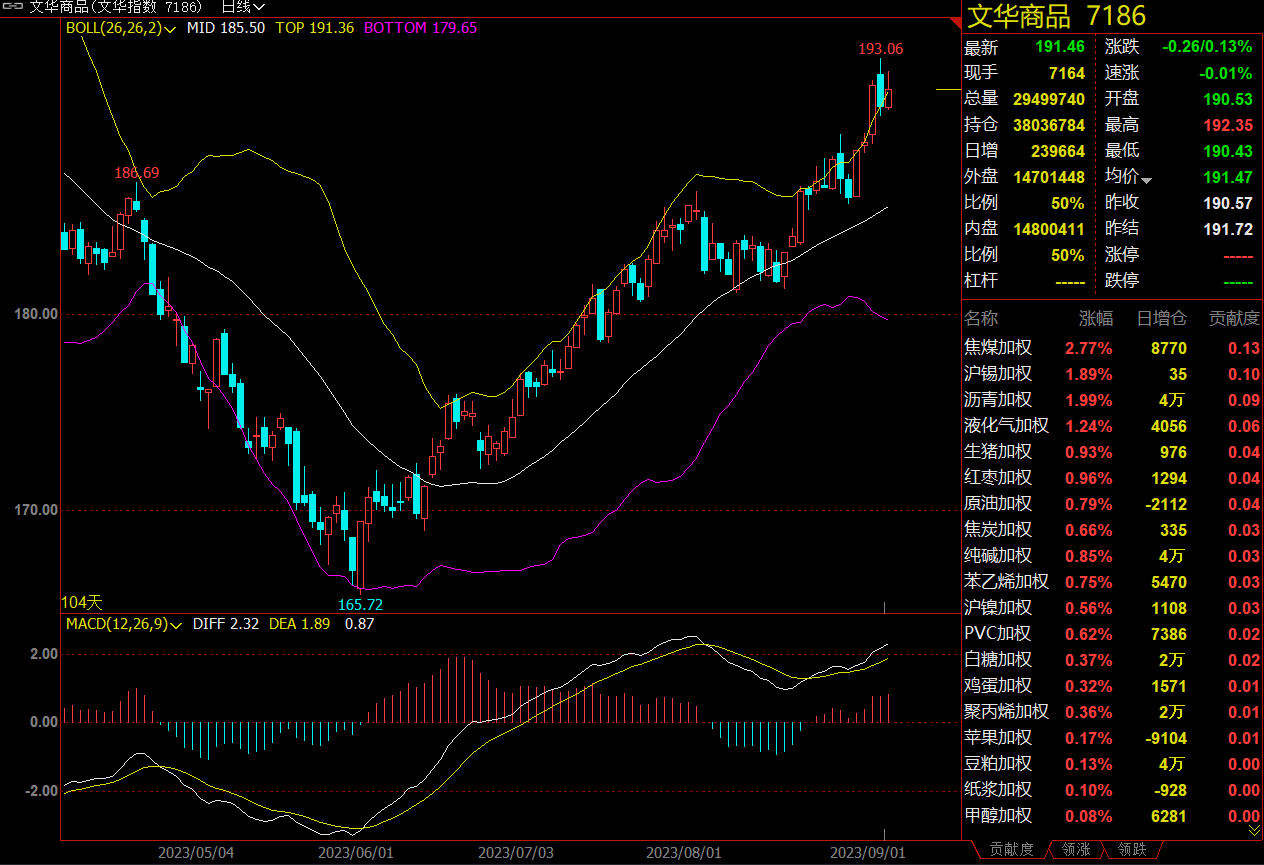Click the BOLL TOP 191.36 readout
Screen dimensions: 1264x865
coord(314,28)
